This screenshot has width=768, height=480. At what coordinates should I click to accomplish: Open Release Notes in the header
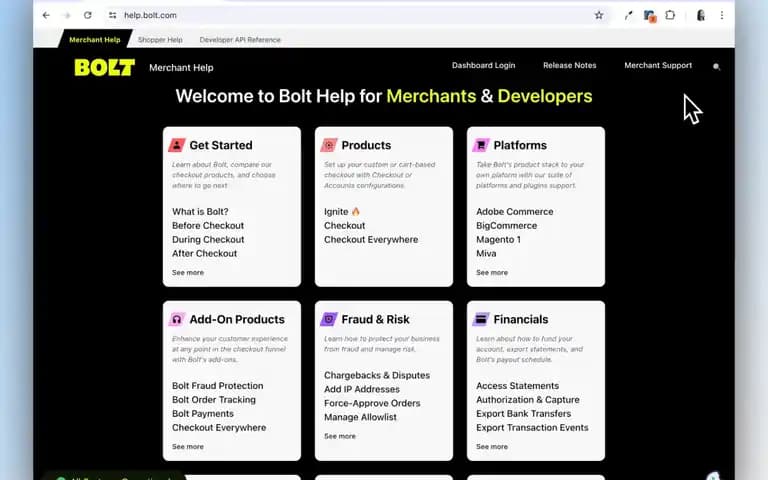click(x=570, y=65)
